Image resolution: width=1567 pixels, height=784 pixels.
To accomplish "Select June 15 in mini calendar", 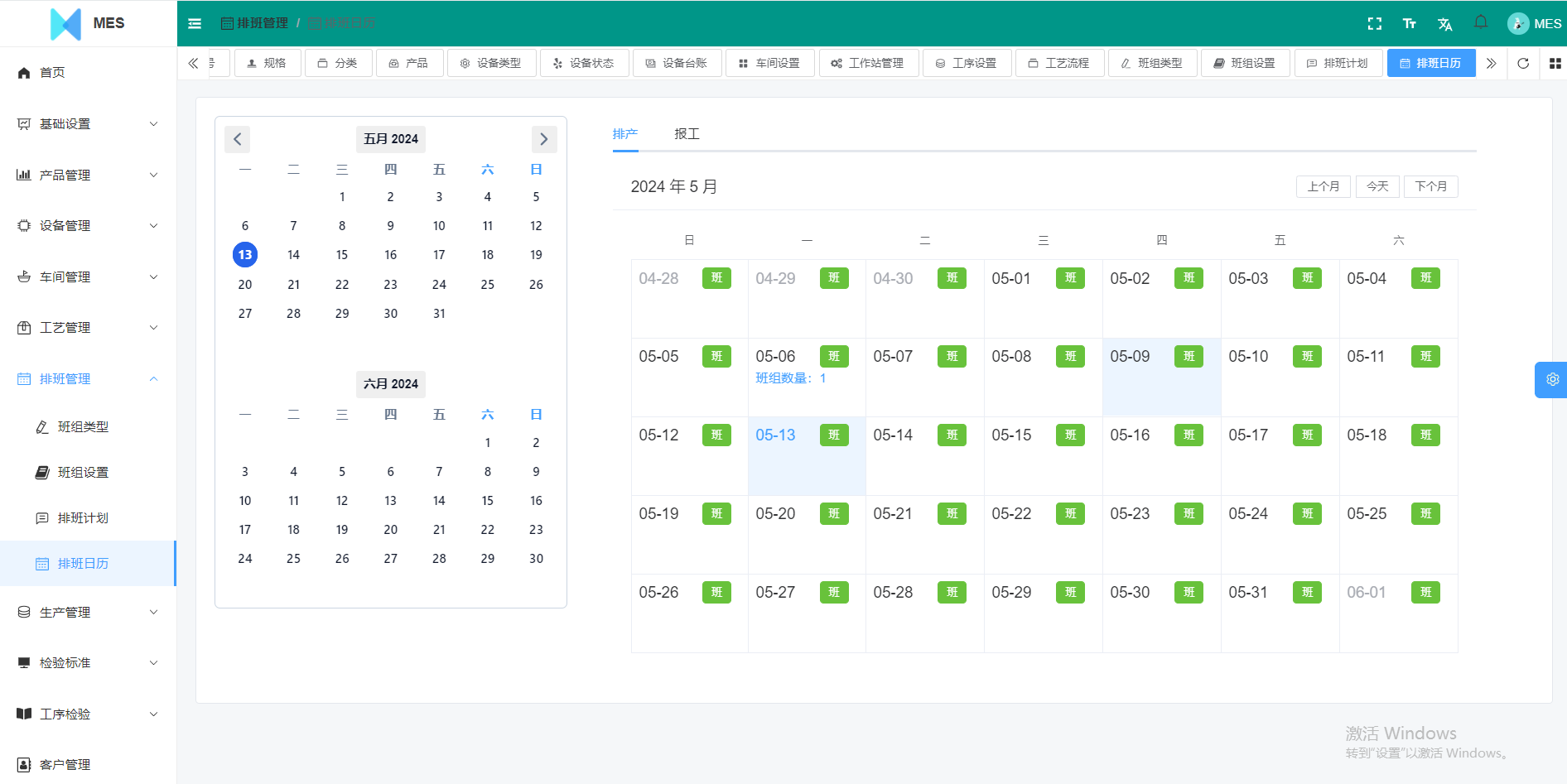I will [488, 501].
